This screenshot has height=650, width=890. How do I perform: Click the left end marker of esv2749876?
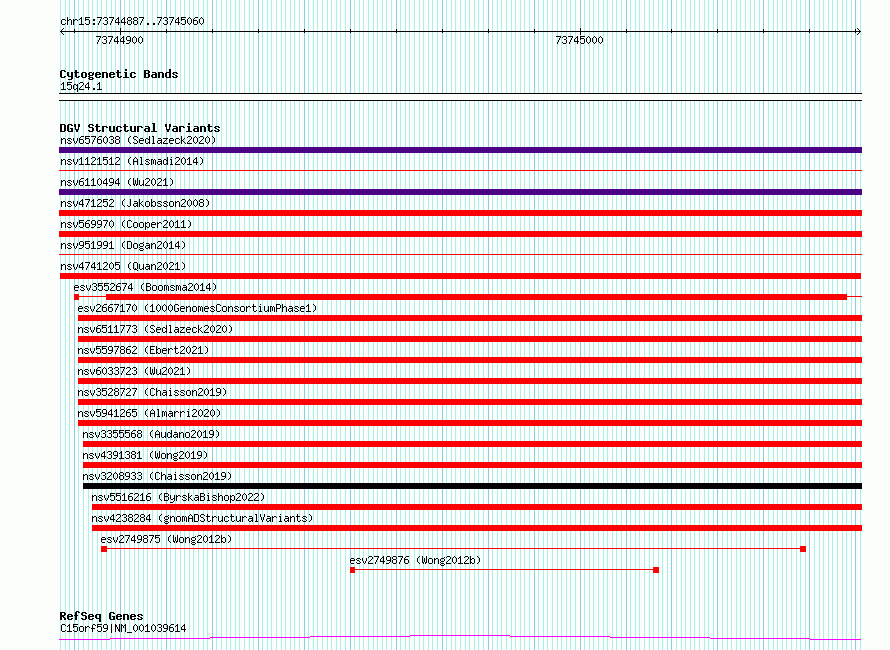tap(352, 570)
